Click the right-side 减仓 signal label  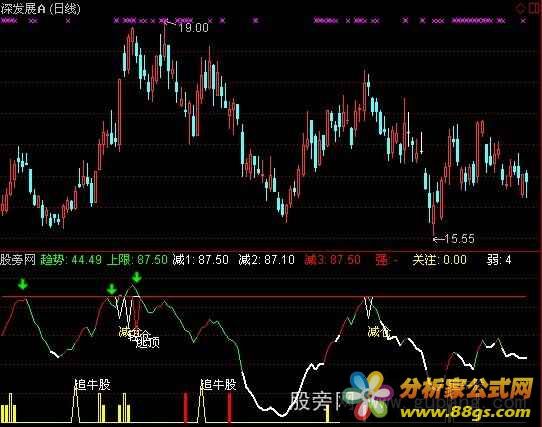pos(379,332)
